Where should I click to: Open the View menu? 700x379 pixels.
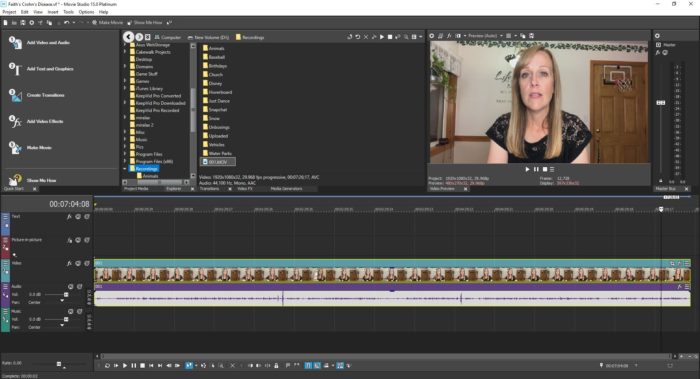[38, 12]
